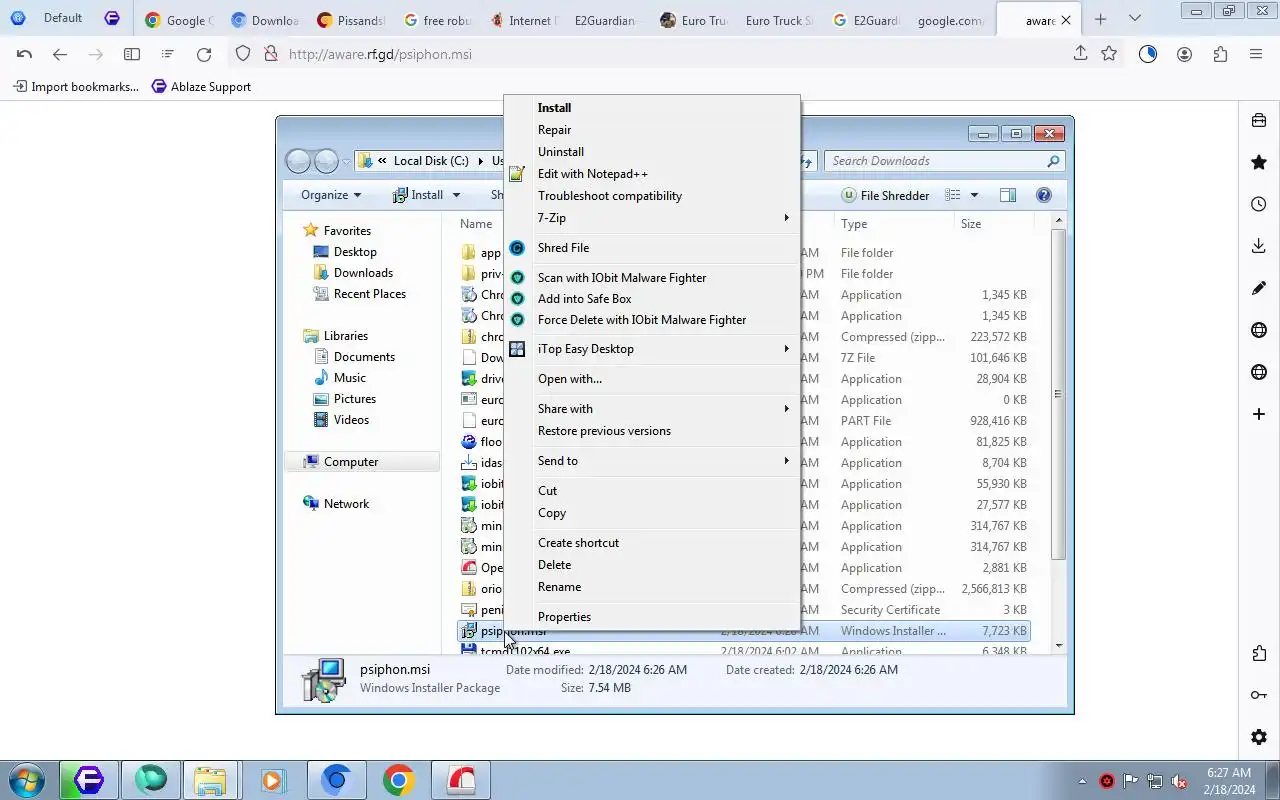Viewport: 1280px width, 800px height.
Task: Select Computer in navigation pane
Action: coord(351,462)
